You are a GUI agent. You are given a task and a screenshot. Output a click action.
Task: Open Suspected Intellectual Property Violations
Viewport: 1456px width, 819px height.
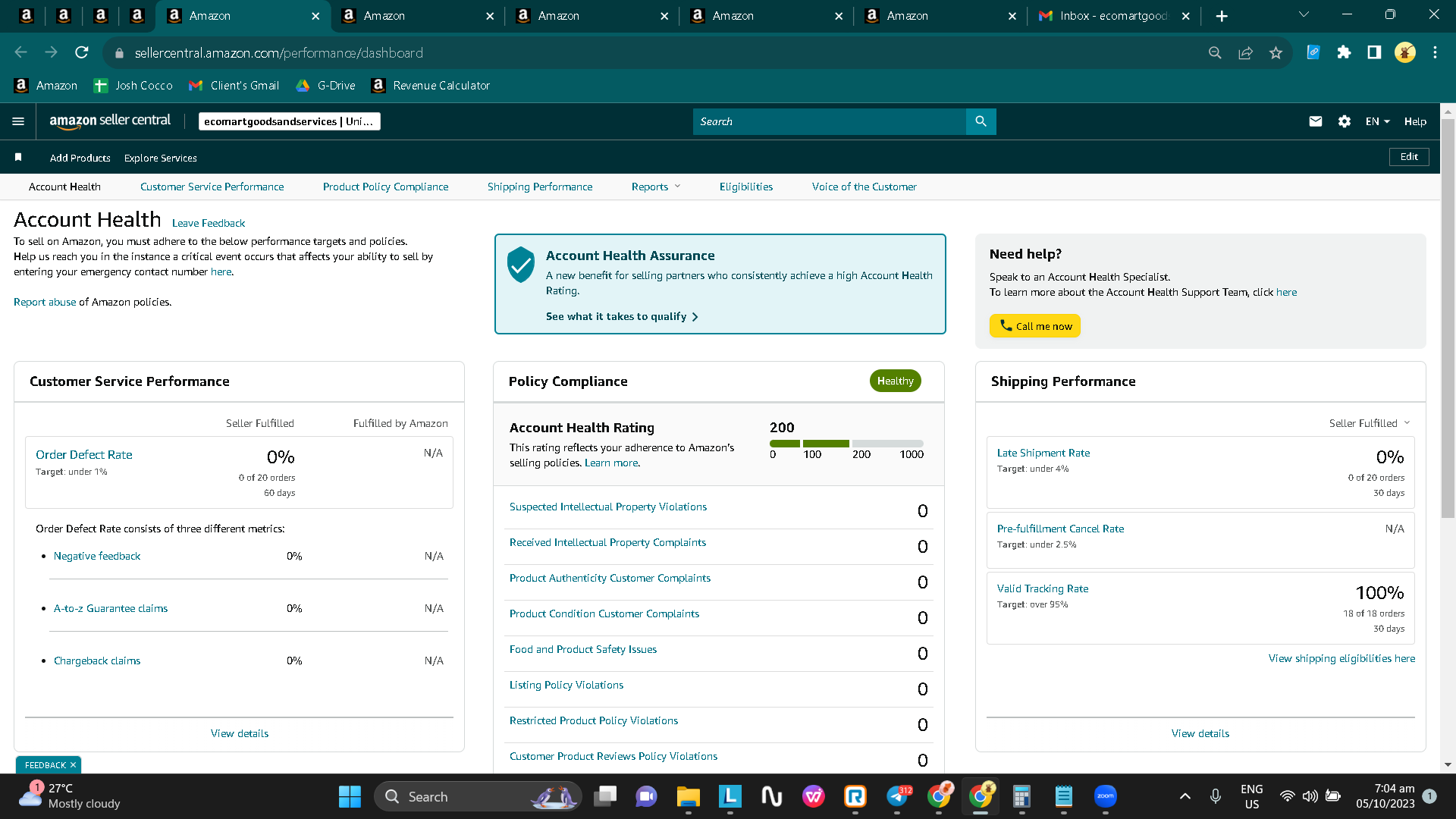pos(608,507)
